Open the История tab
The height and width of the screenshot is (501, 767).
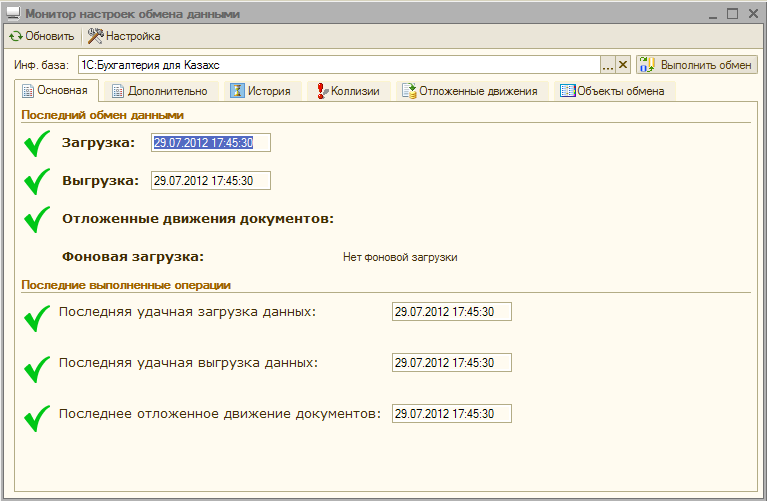[260, 91]
